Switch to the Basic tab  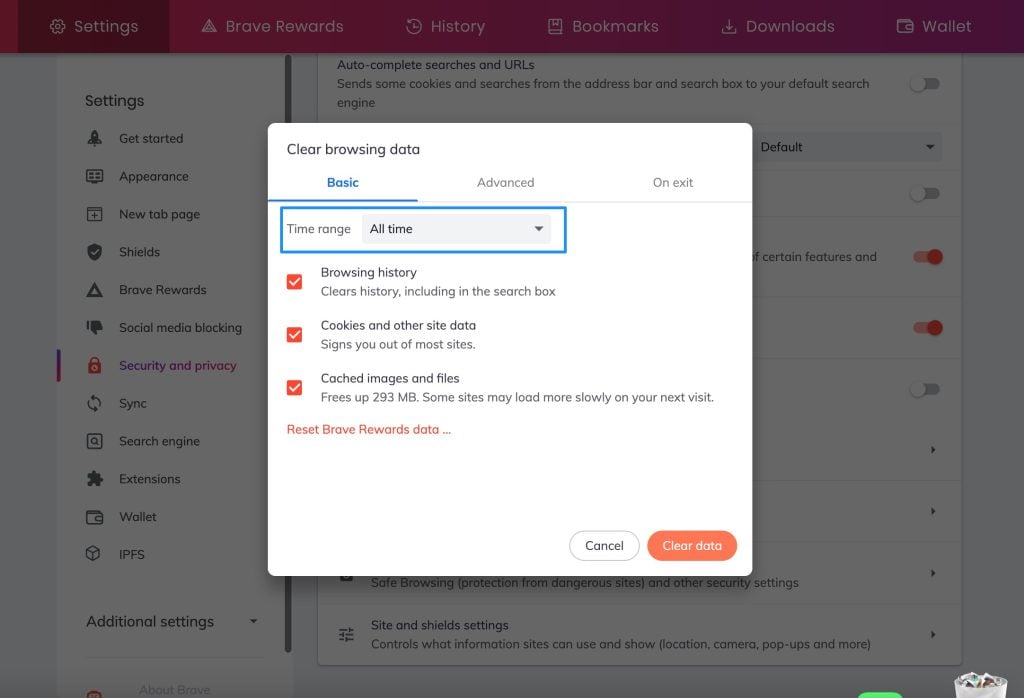(343, 183)
